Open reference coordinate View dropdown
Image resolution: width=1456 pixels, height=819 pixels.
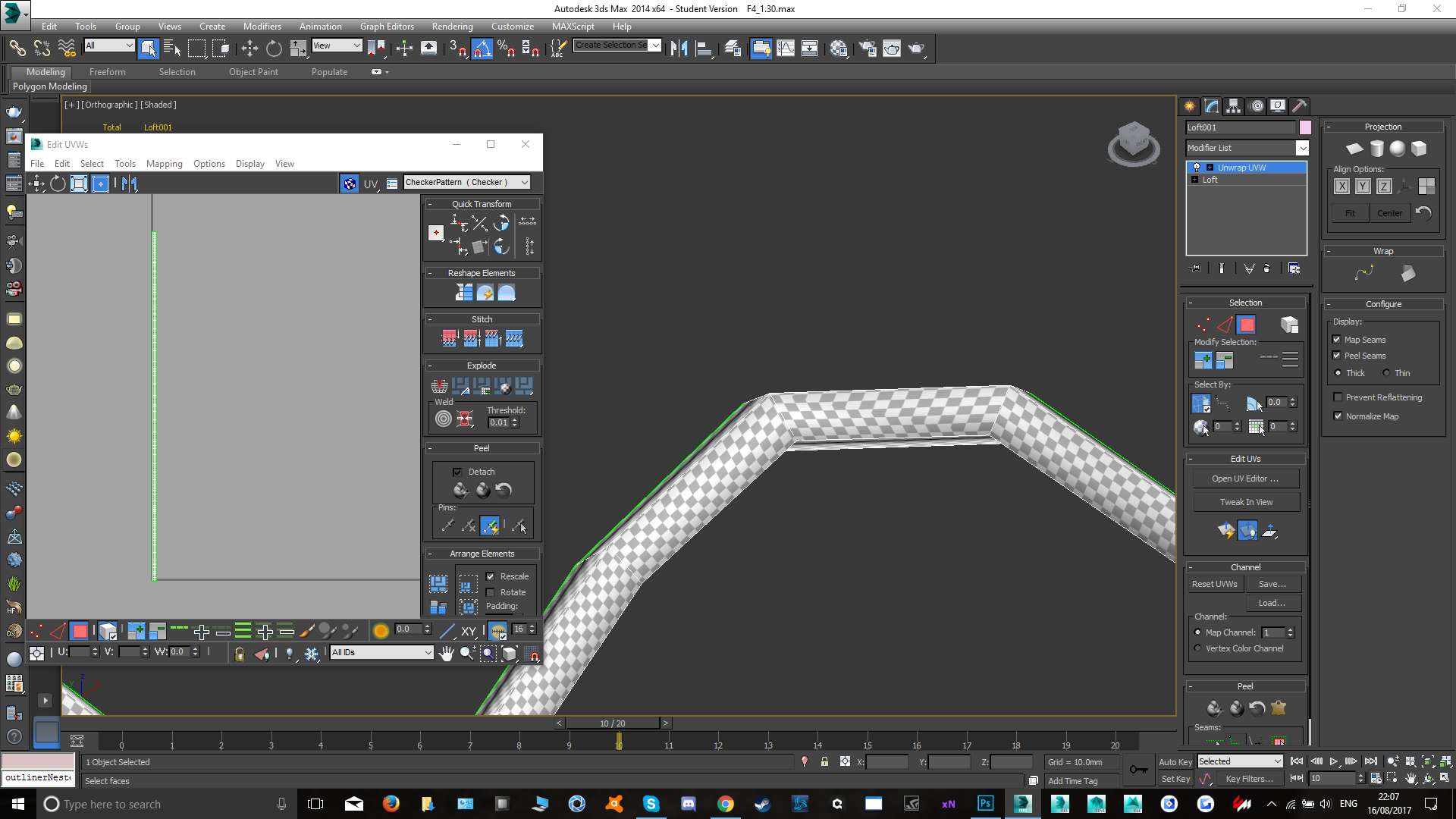pyautogui.click(x=337, y=45)
